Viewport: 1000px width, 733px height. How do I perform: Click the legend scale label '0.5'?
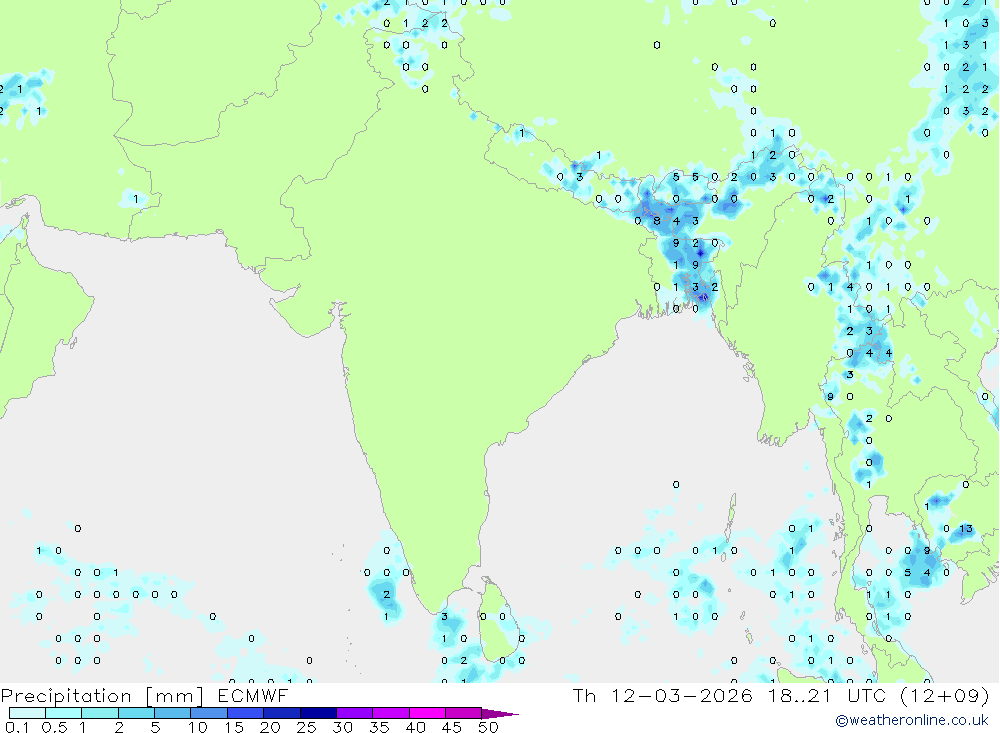tap(54, 727)
